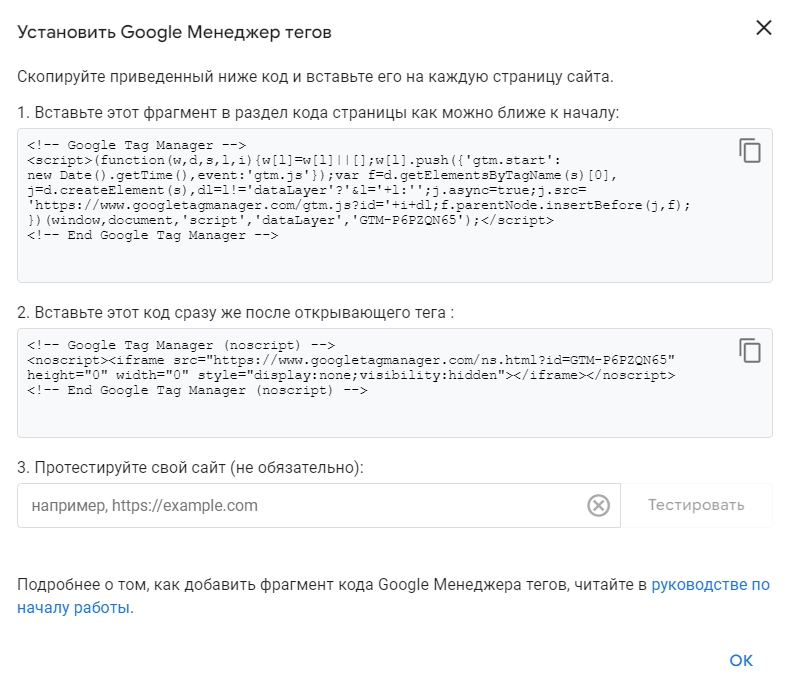The width and height of the screenshot is (790, 686).
Task: Click the Скопируйте приведенный ниже код instruction
Action: coord(315,77)
